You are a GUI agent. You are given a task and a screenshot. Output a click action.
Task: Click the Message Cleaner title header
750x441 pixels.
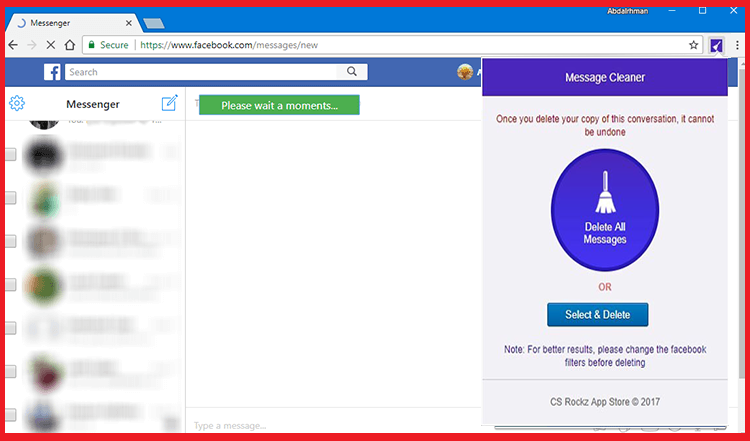[605, 77]
